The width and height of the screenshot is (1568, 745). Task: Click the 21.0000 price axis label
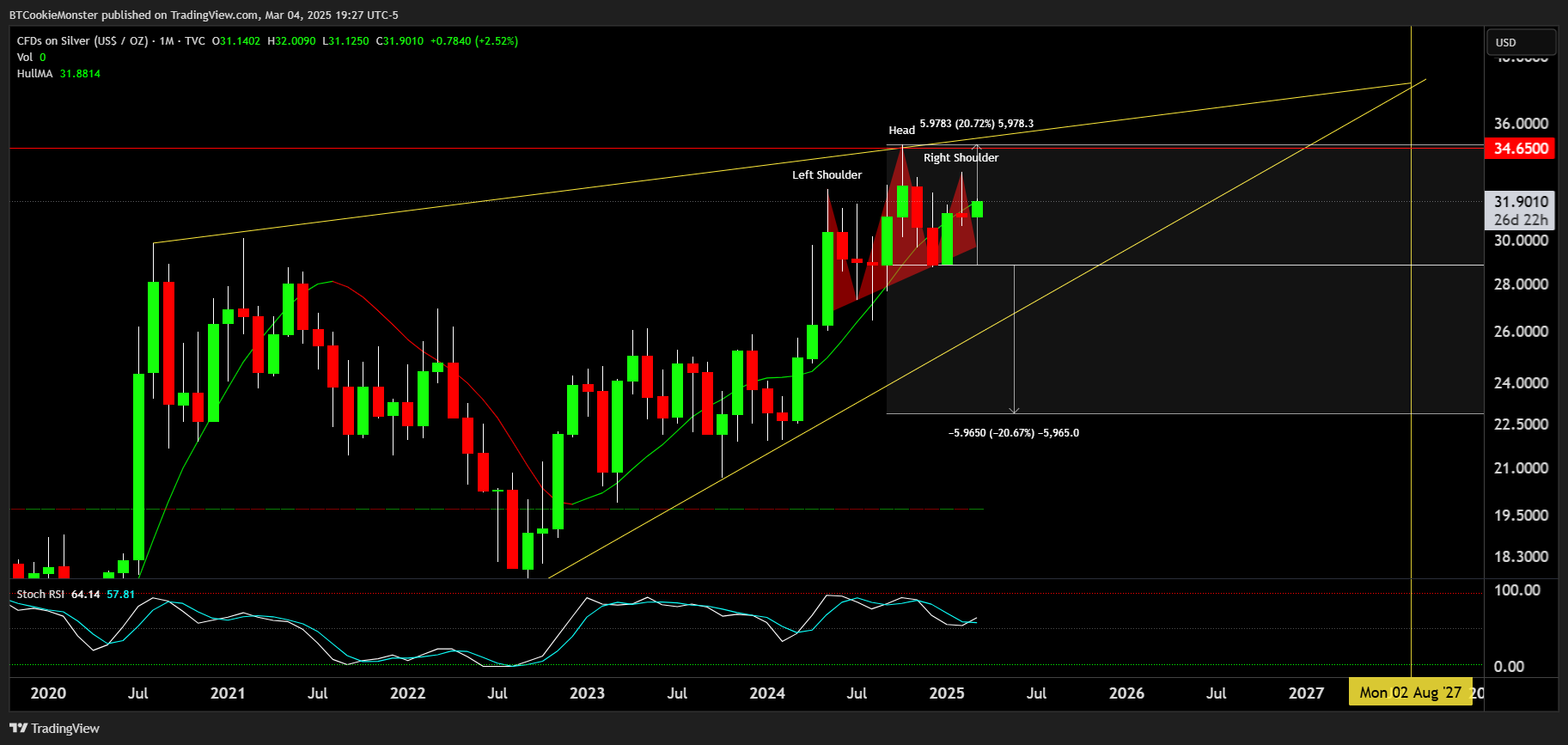[x=1521, y=468]
